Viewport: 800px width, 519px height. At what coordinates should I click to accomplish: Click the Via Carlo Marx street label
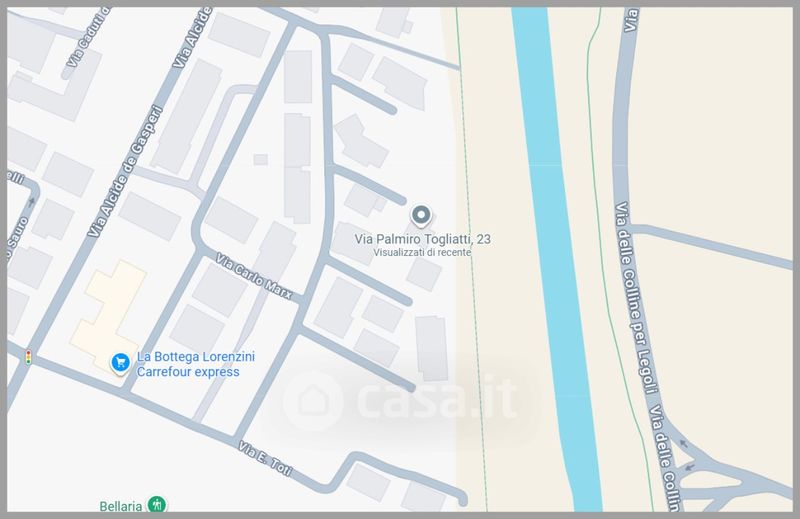[254, 276]
